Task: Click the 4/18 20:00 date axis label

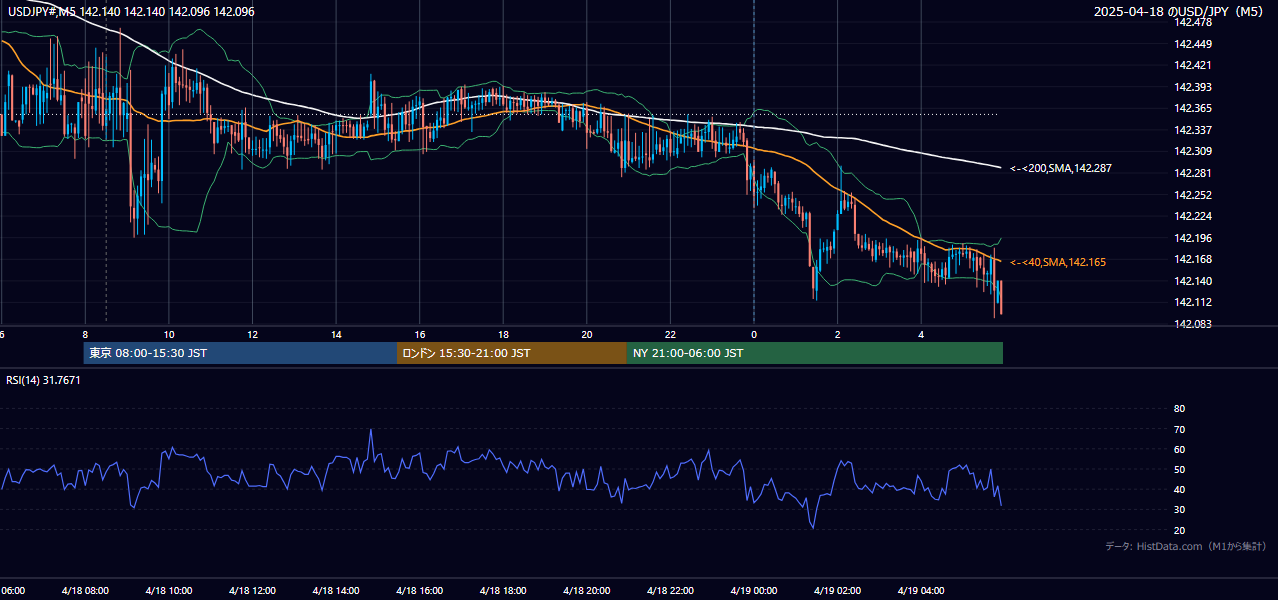Action: click(586, 590)
